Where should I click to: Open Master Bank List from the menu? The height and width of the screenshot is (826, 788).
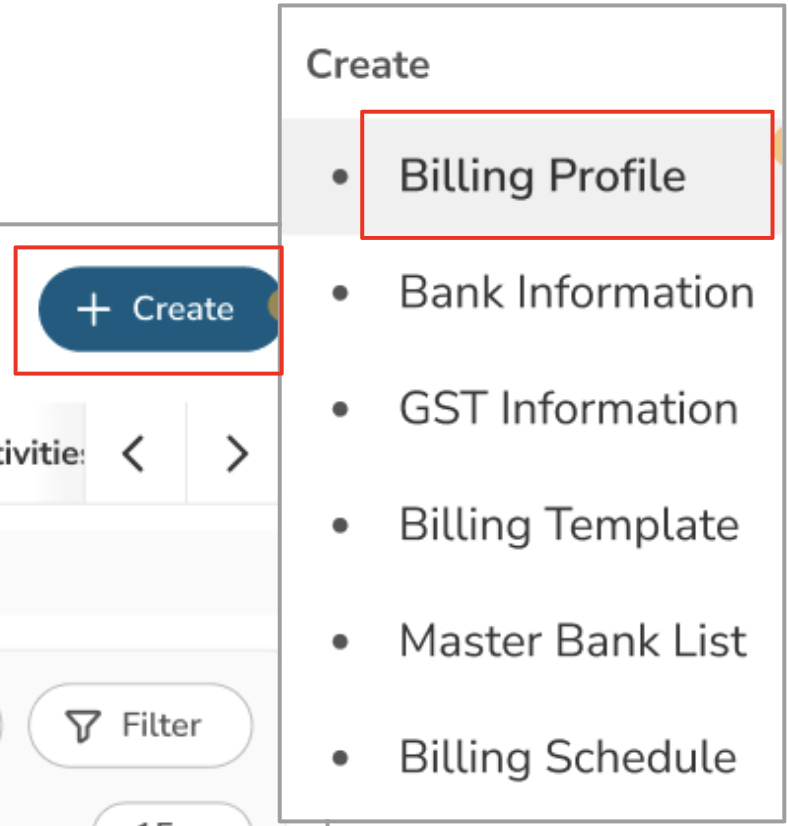click(572, 642)
